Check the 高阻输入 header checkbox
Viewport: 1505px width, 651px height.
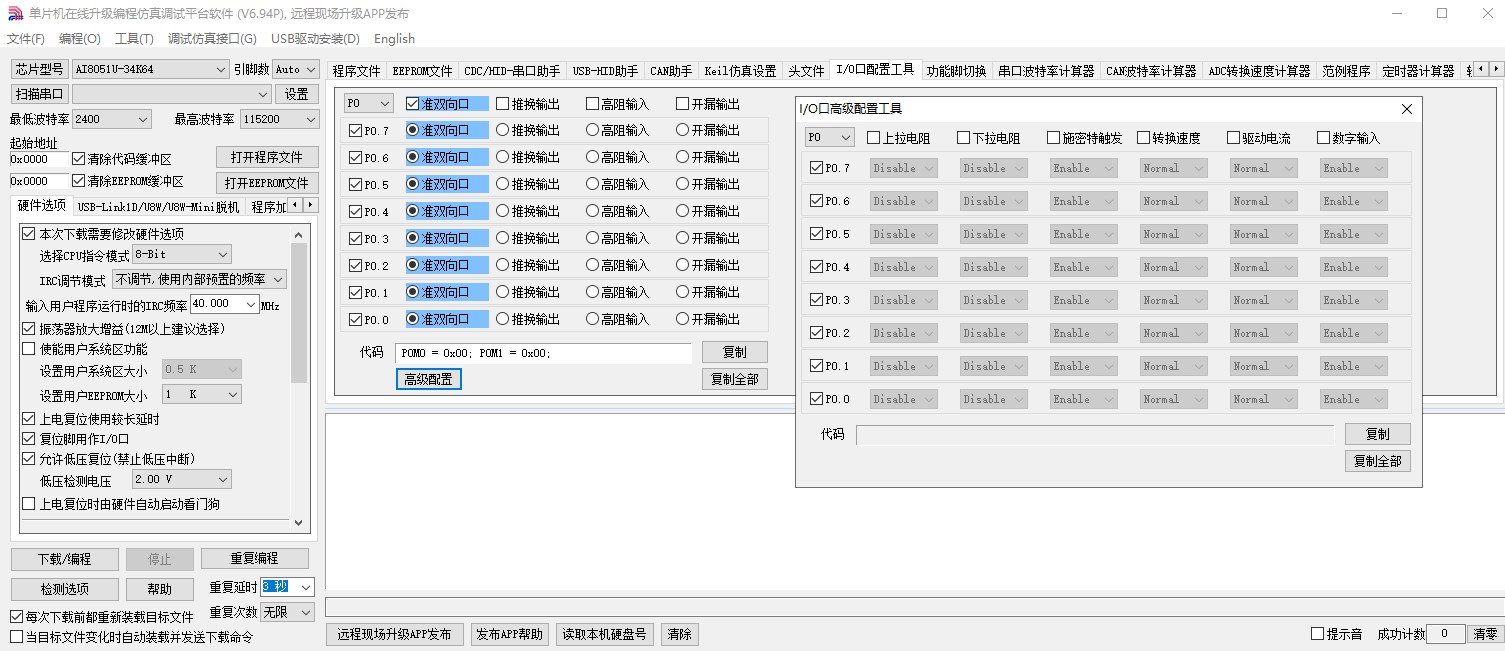[x=593, y=104]
